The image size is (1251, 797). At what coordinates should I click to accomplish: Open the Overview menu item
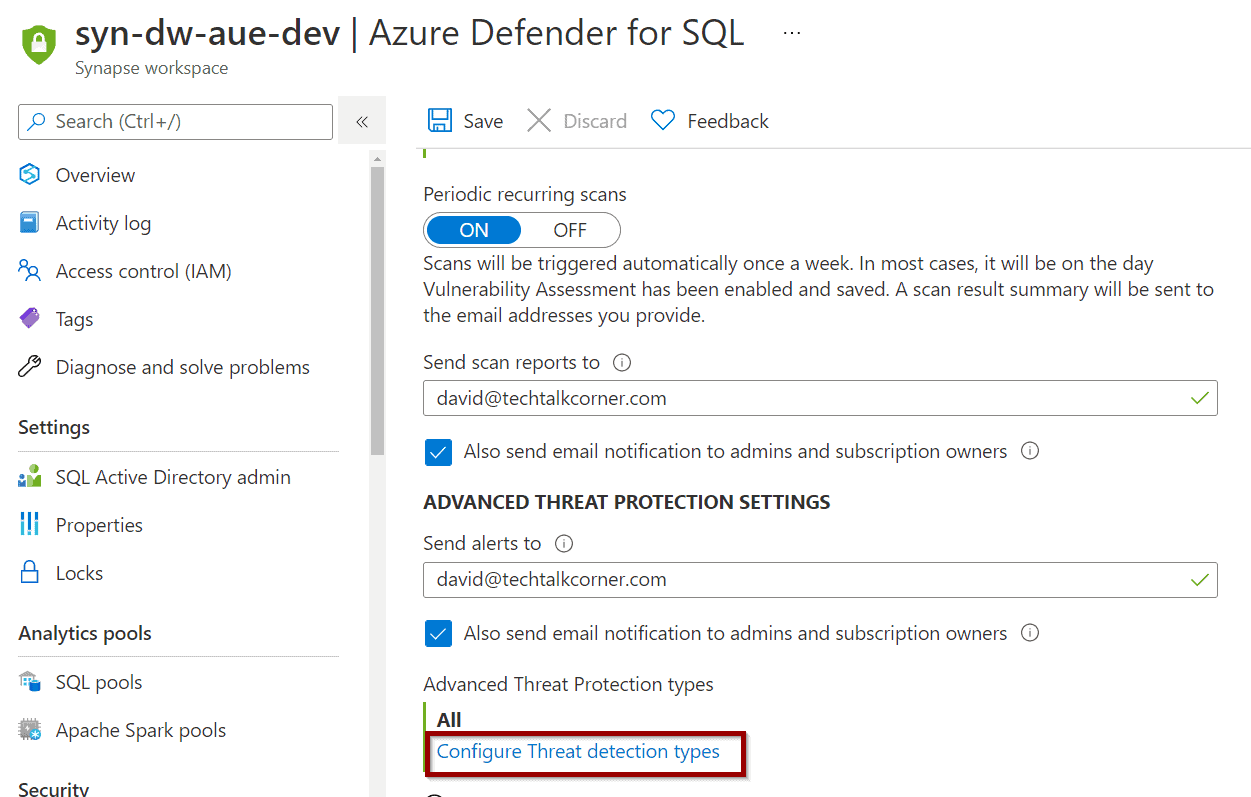point(95,175)
